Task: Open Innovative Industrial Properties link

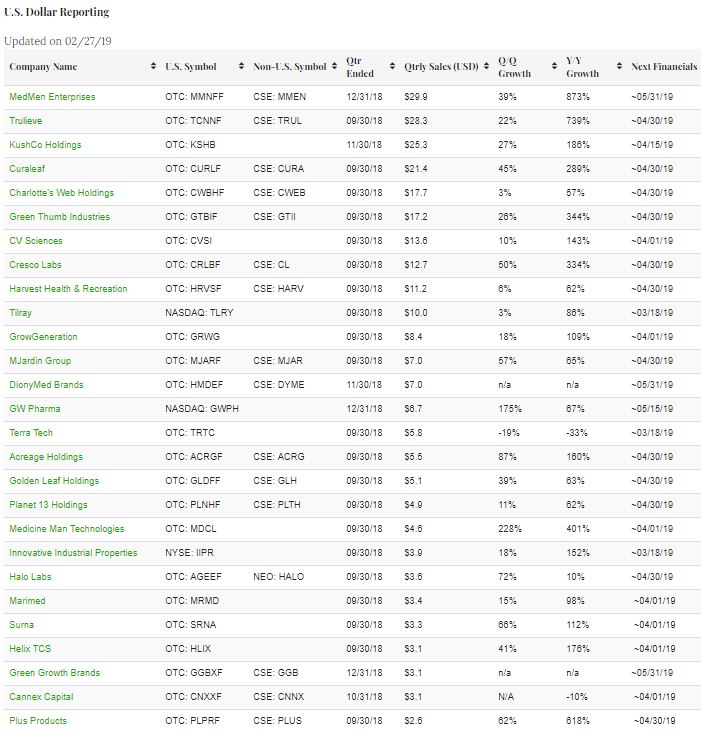Action: [x=73, y=553]
